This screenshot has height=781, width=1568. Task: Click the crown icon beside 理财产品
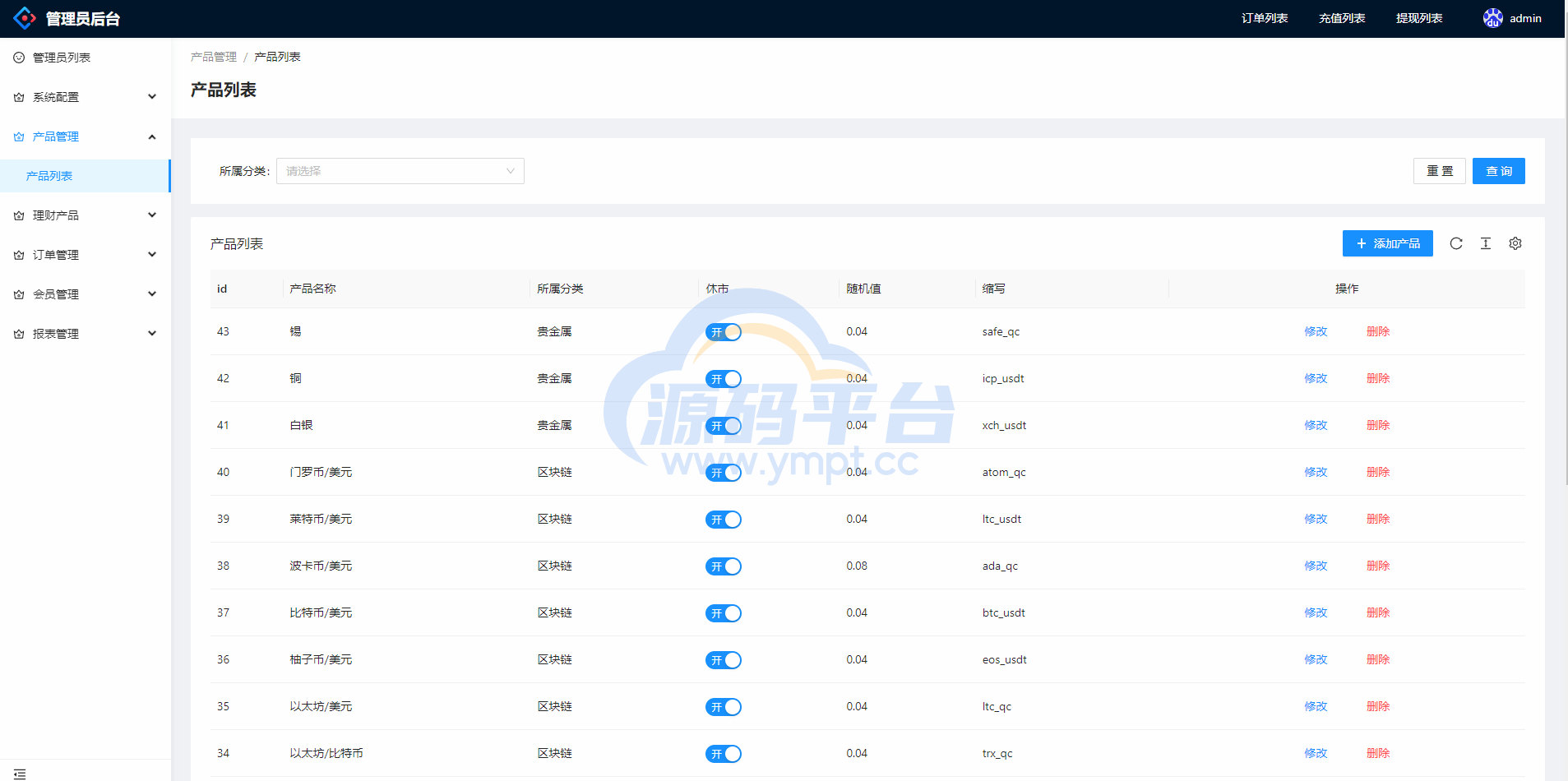(19, 215)
